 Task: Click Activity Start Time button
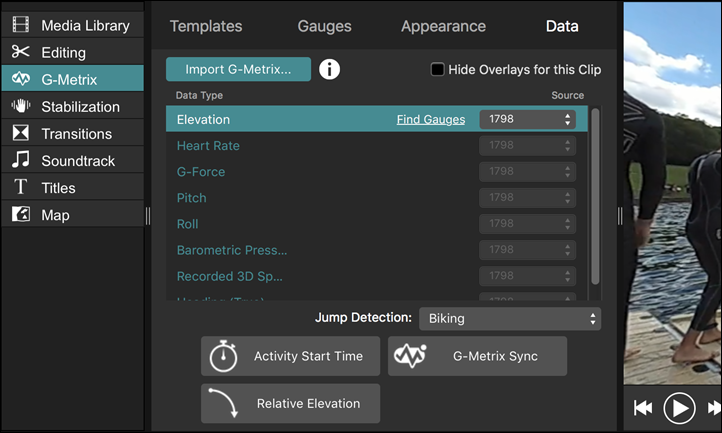coord(290,356)
